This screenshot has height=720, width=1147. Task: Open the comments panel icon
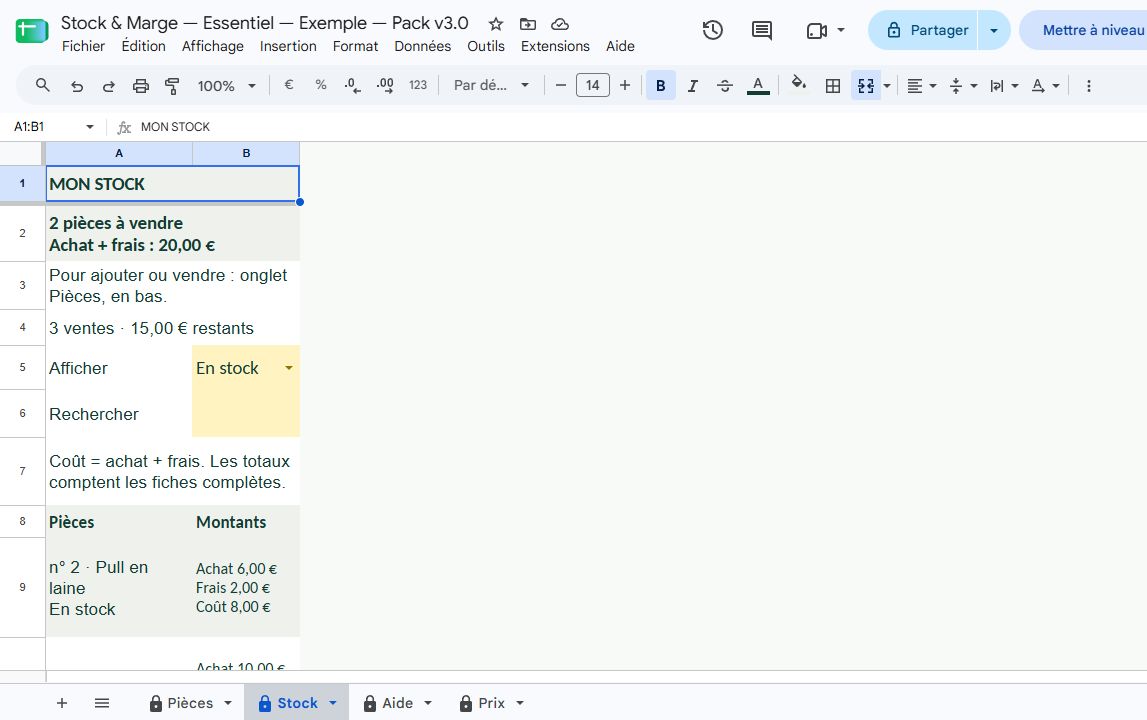[x=761, y=30]
